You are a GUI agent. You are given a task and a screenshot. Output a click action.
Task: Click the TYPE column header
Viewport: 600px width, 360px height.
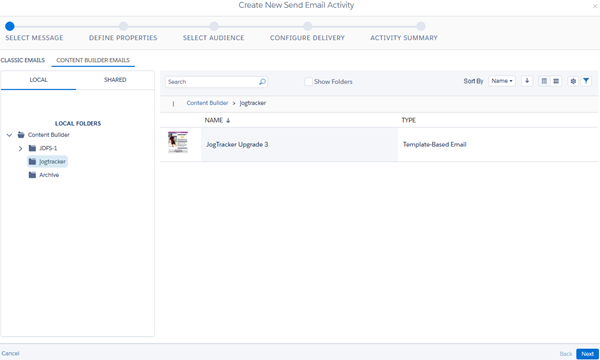click(408, 120)
